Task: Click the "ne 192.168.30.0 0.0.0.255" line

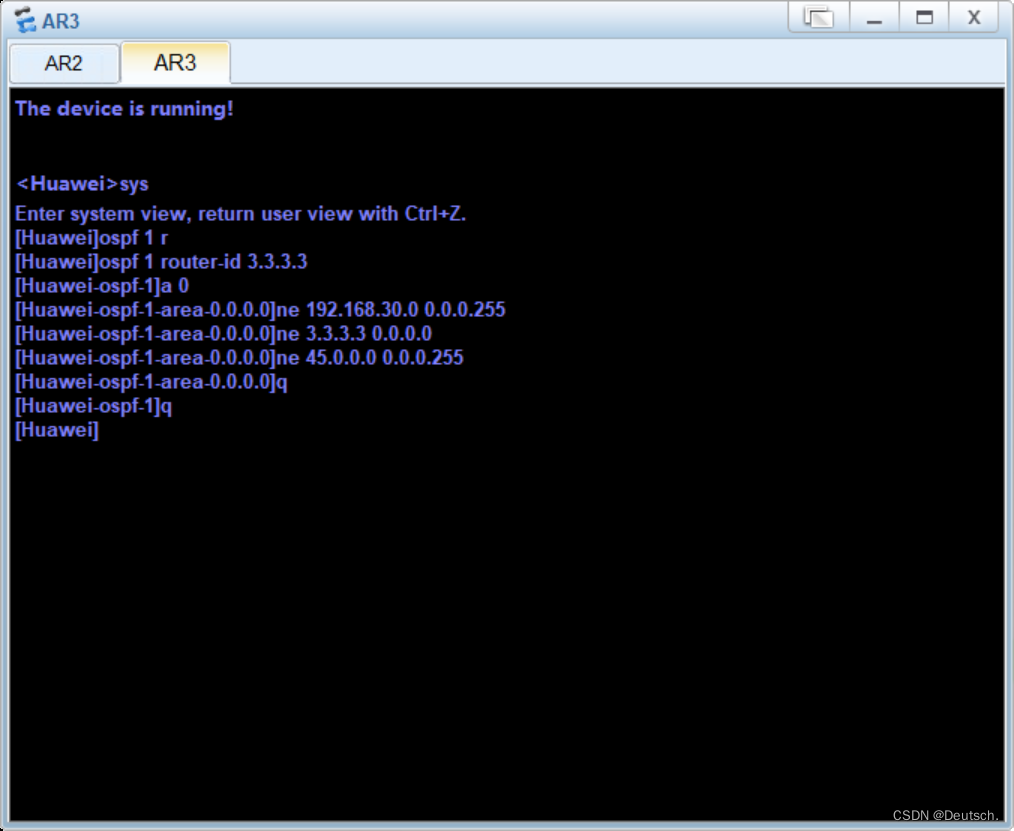Action: pos(260,310)
